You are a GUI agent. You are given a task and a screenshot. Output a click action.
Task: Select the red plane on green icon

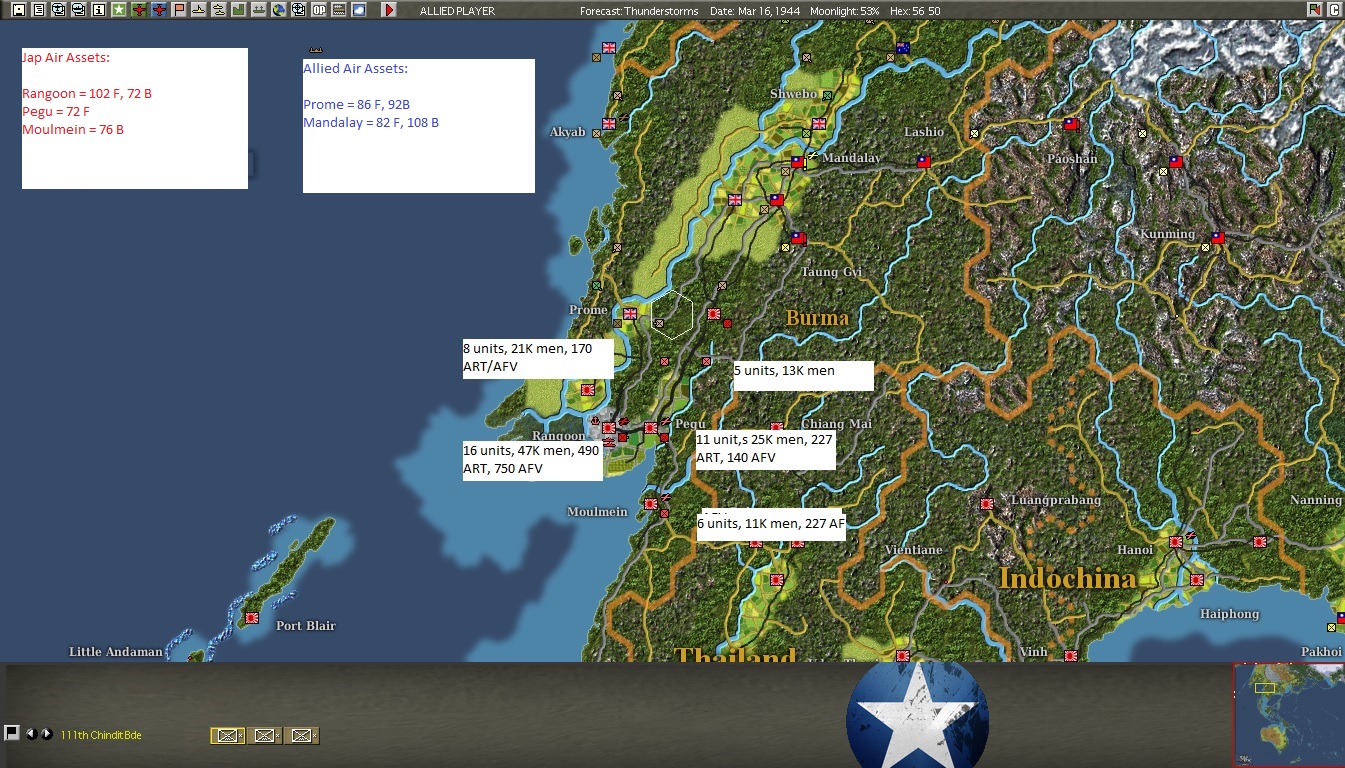[x=139, y=10]
